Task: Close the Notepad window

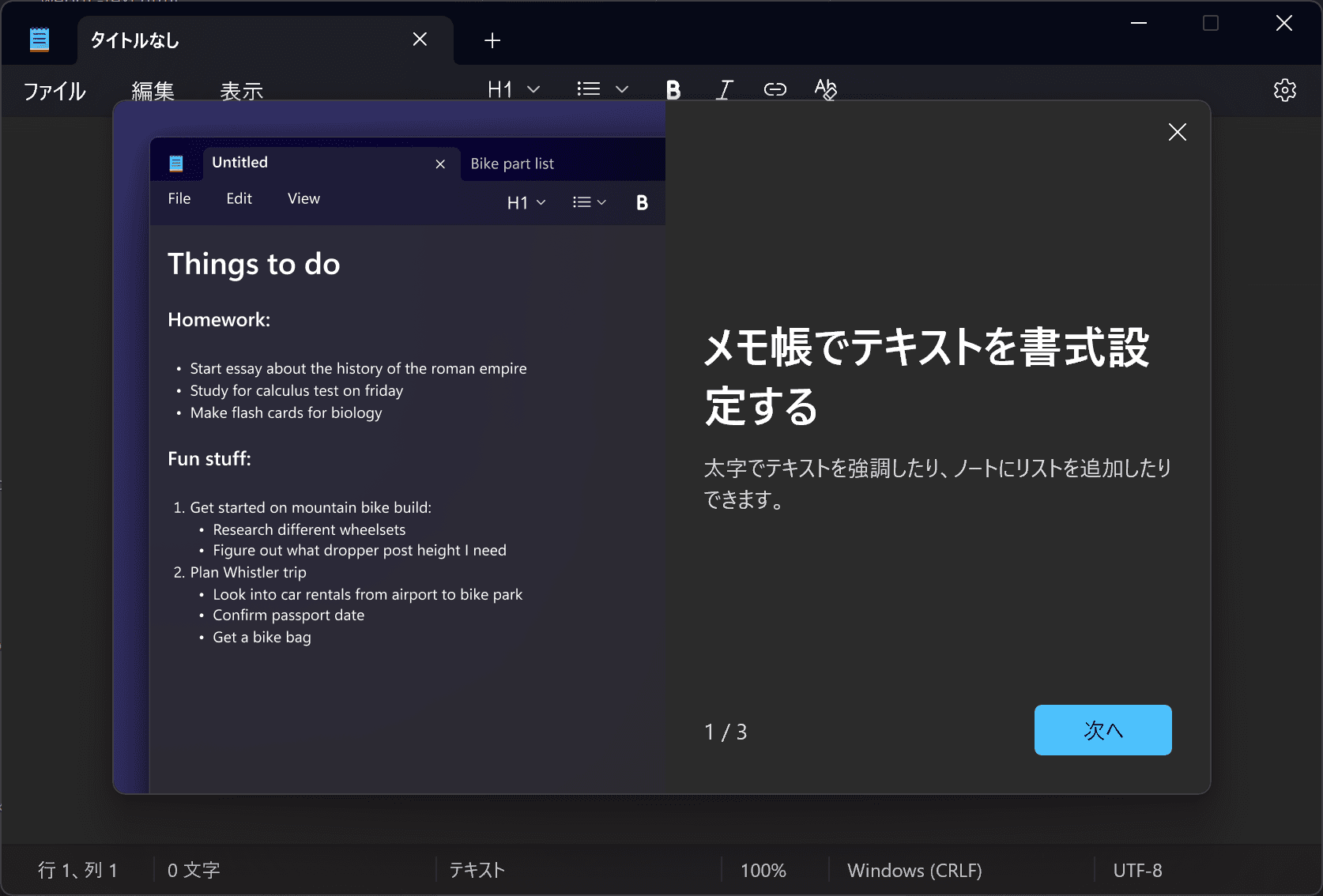Action: pyautogui.click(x=1284, y=23)
